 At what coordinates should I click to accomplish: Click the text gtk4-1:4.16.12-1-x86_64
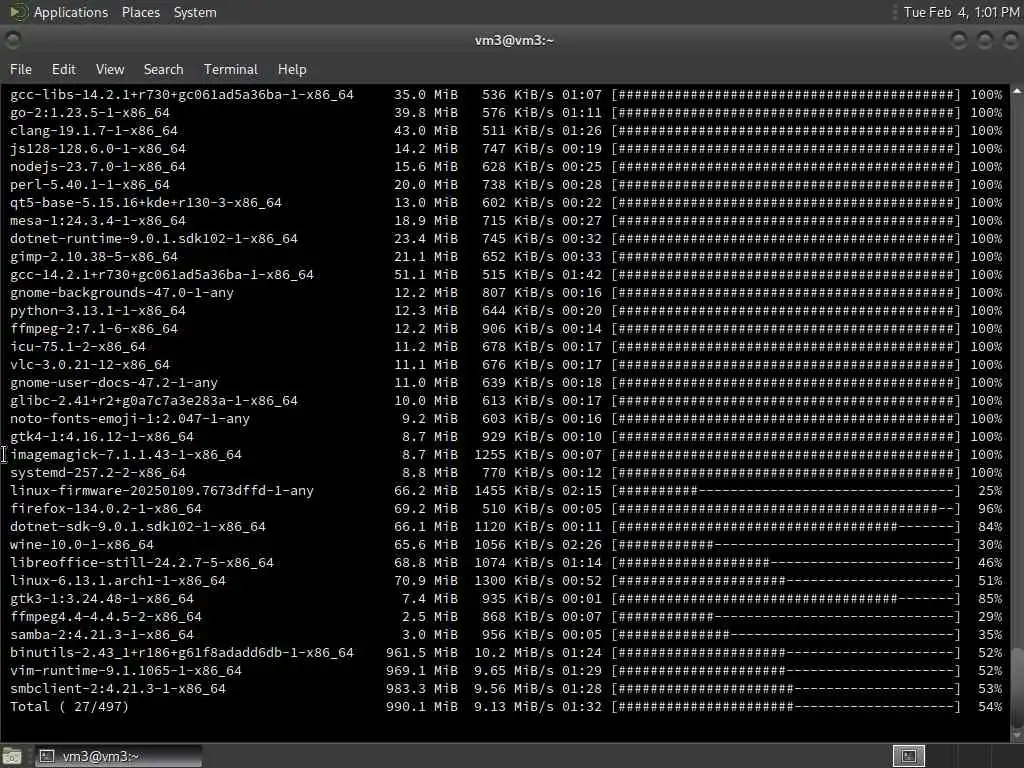[x=102, y=436]
